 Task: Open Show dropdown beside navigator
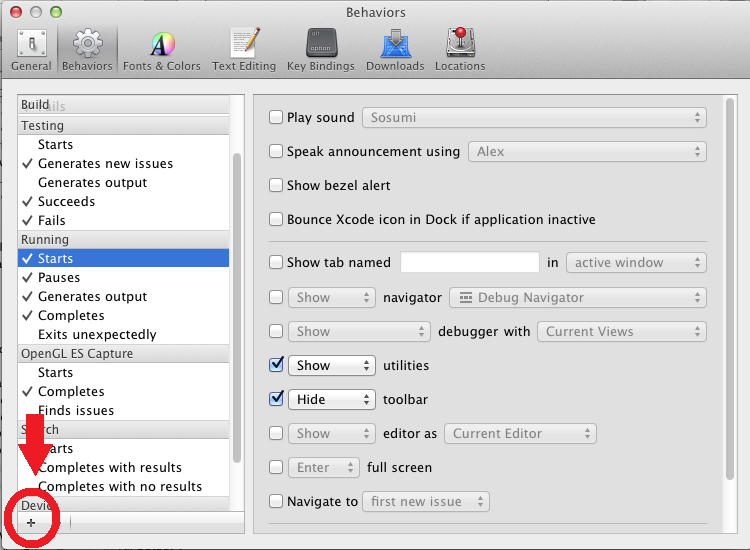tap(331, 297)
